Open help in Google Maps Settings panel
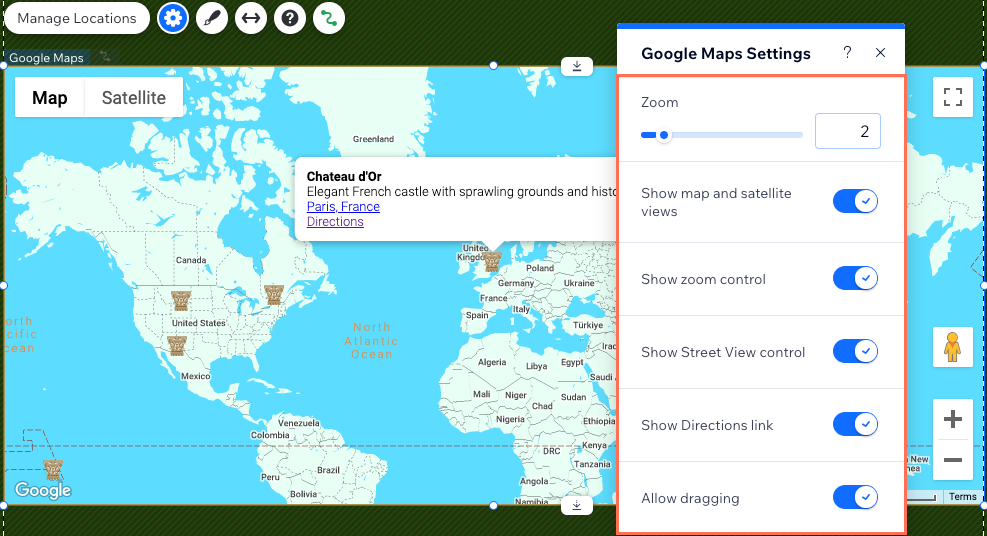 coord(847,52)
